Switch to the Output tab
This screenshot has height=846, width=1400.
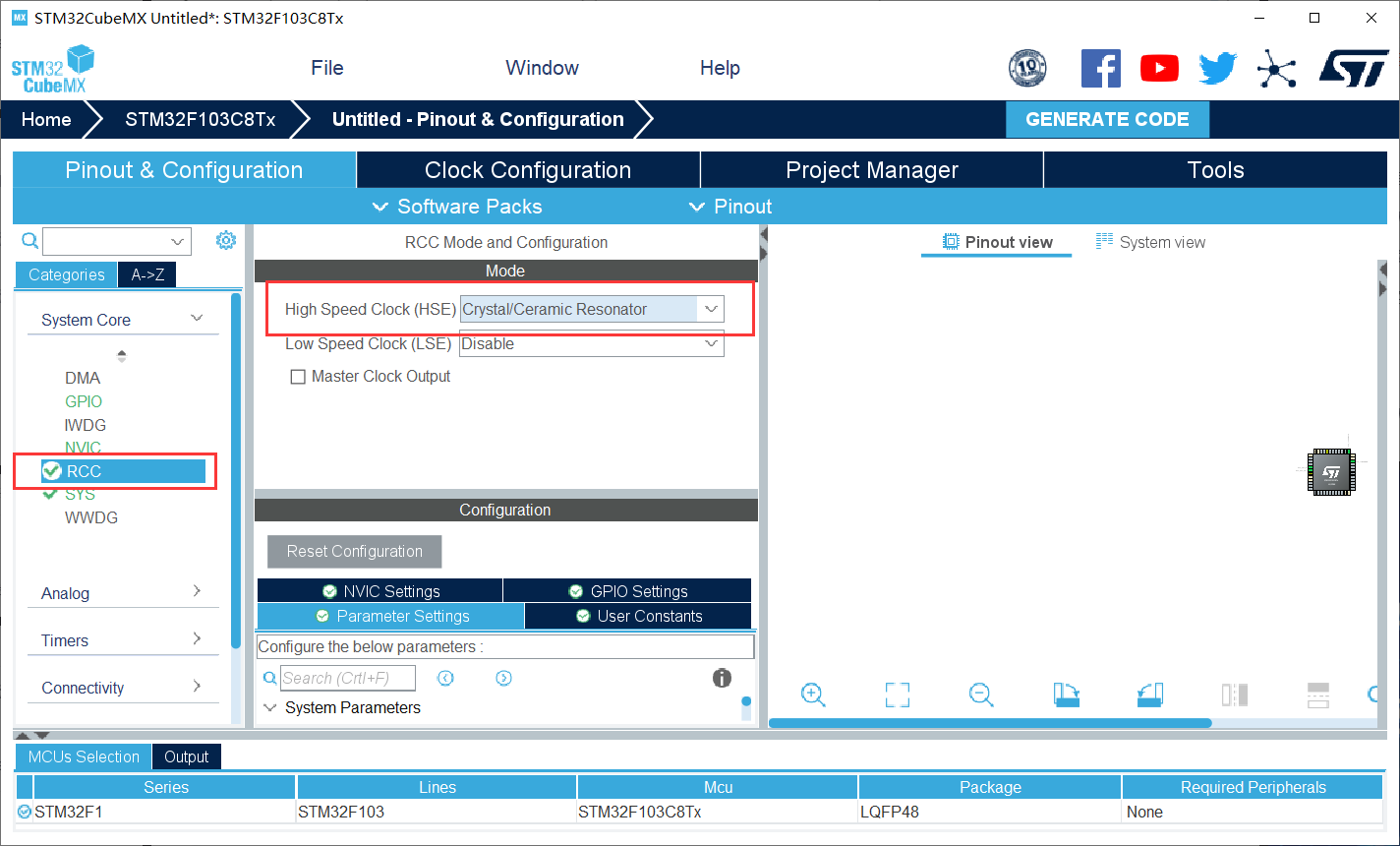tap(187, 756)
